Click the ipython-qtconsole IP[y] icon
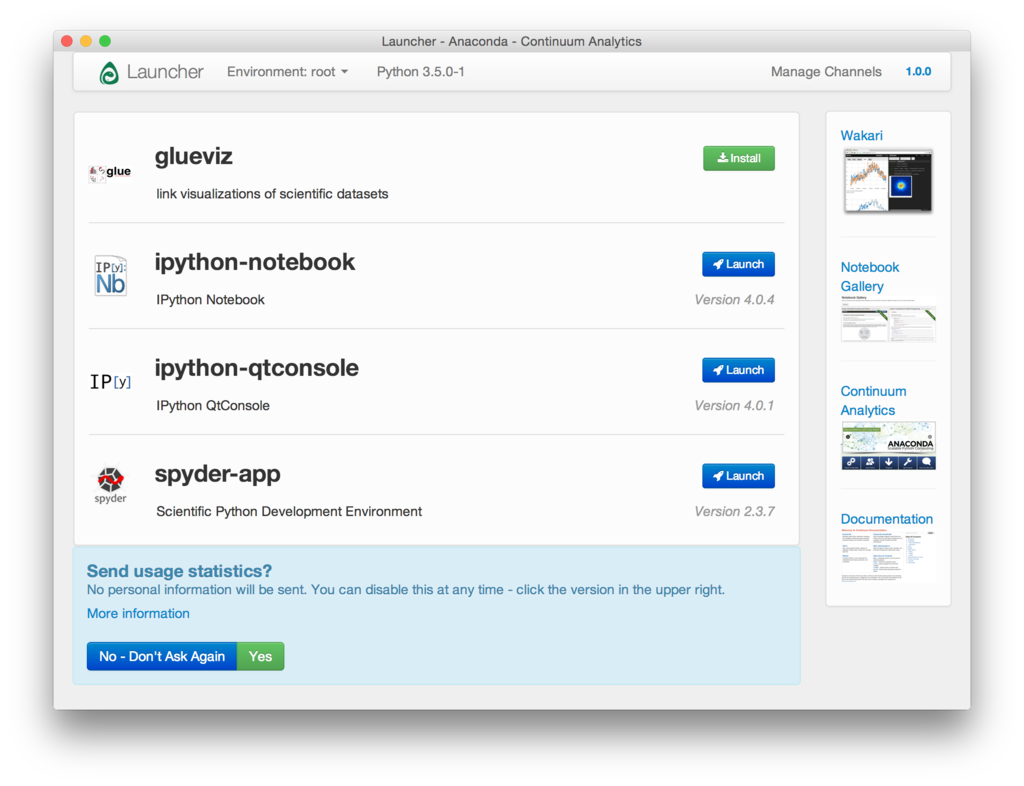Screen dimensions: 1024x786 pyautogui.click(x=110, y=381)
